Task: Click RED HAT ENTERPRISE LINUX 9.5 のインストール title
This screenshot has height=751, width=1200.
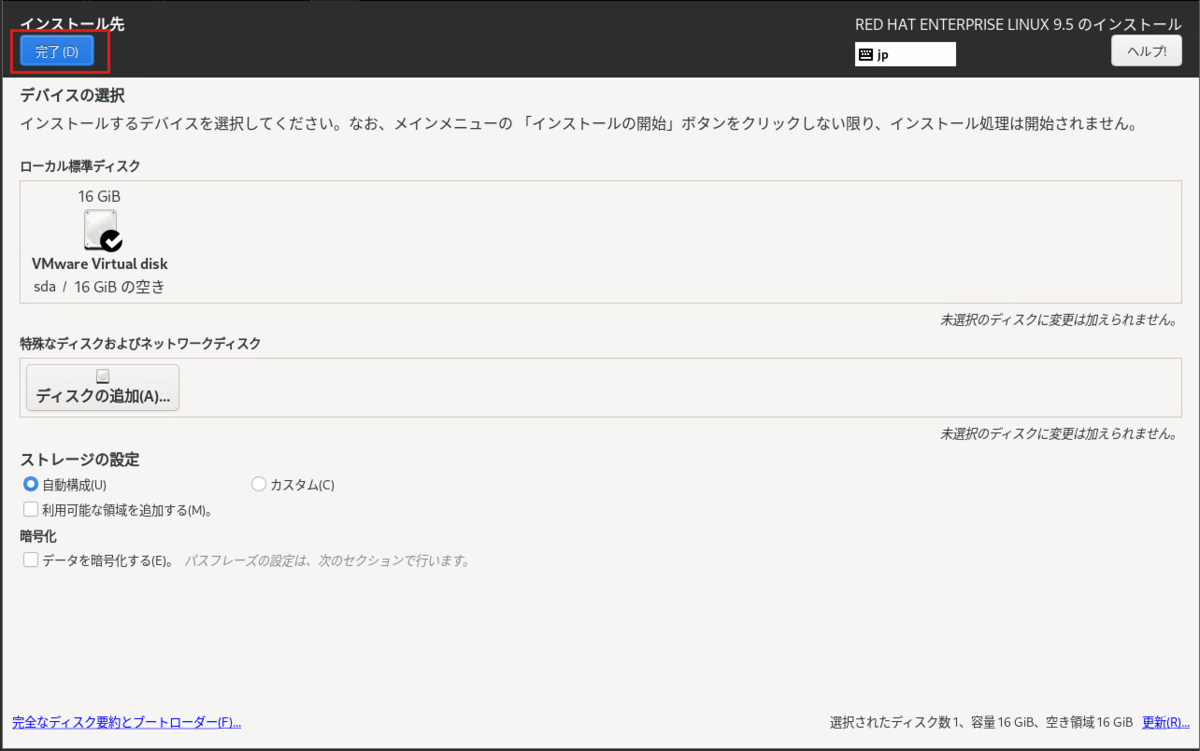Action: coord(1018,24)
